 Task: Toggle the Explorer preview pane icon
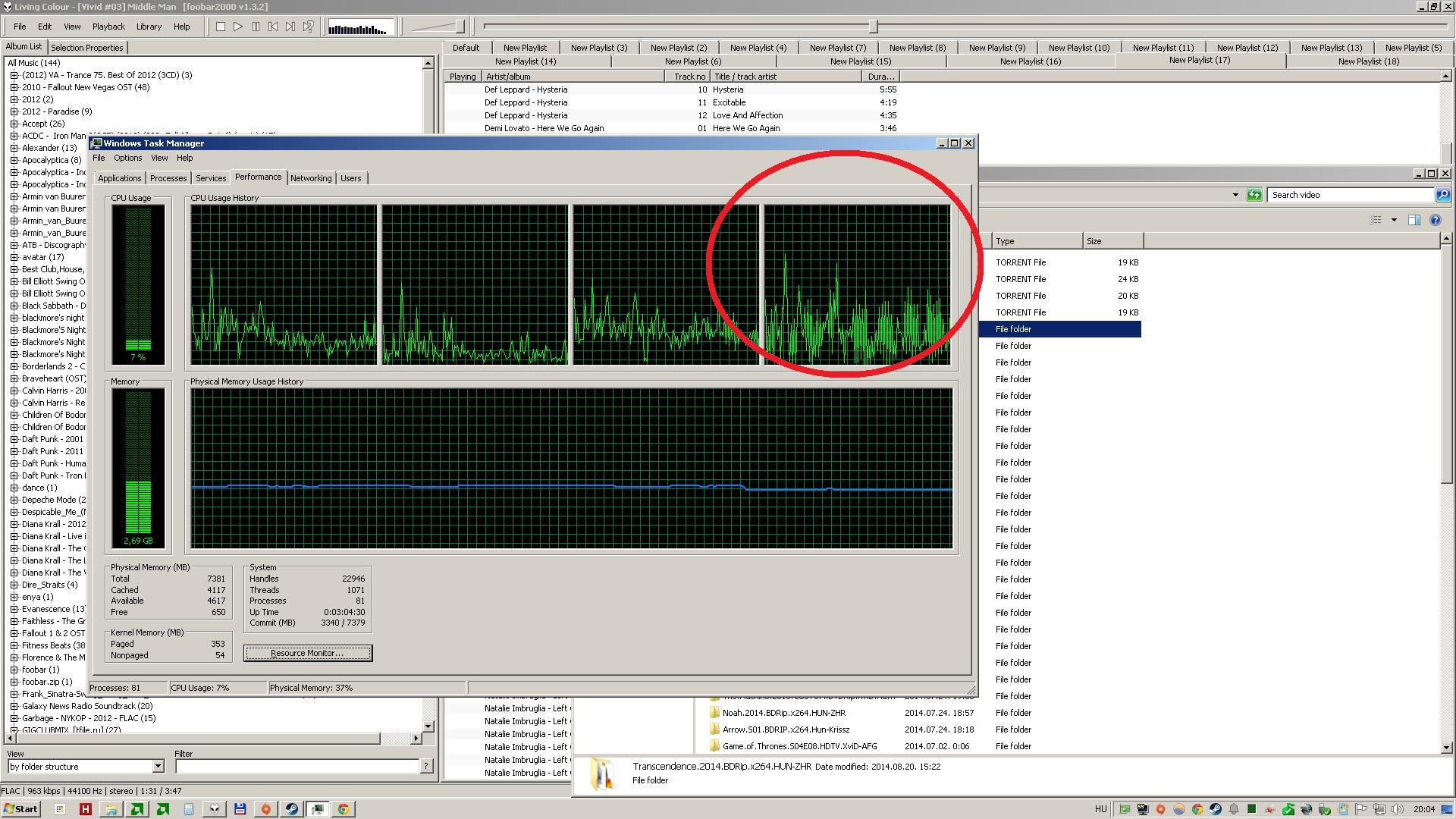click(x=1414, y=220)
